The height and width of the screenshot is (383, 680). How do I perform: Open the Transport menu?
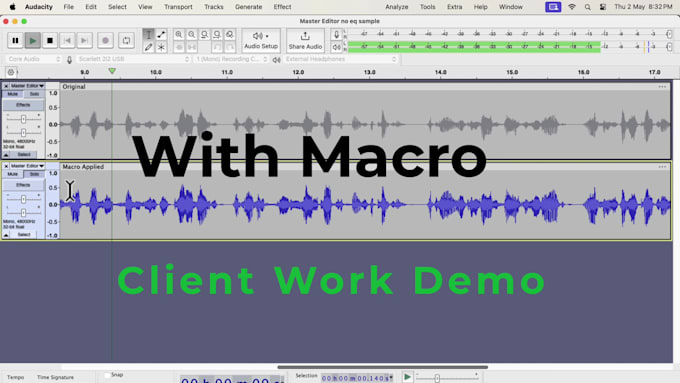coord(178,7)
